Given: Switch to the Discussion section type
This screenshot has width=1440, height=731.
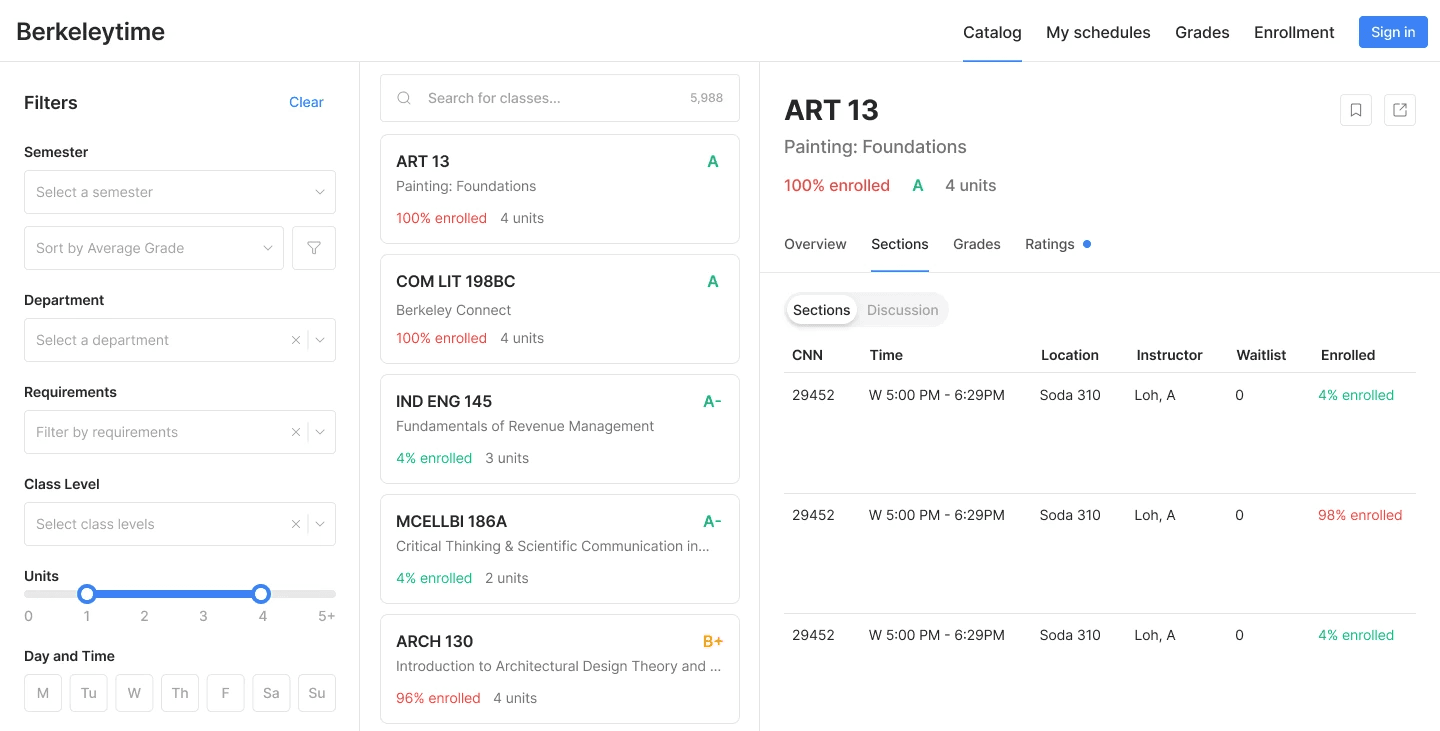Looking at the screenshot, I should point(902,310).
